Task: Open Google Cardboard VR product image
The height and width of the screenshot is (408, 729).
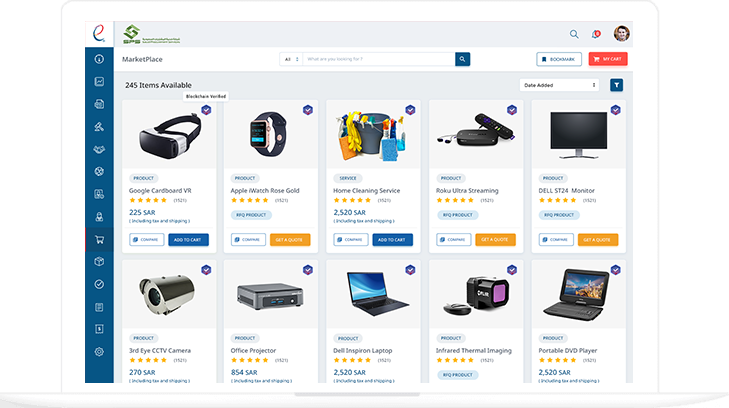Action: [x=170, y=136]
